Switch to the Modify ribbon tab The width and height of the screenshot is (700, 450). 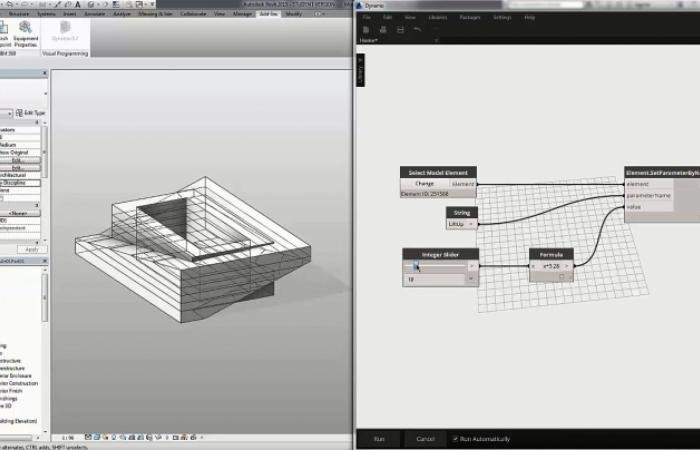coord(294,14)
